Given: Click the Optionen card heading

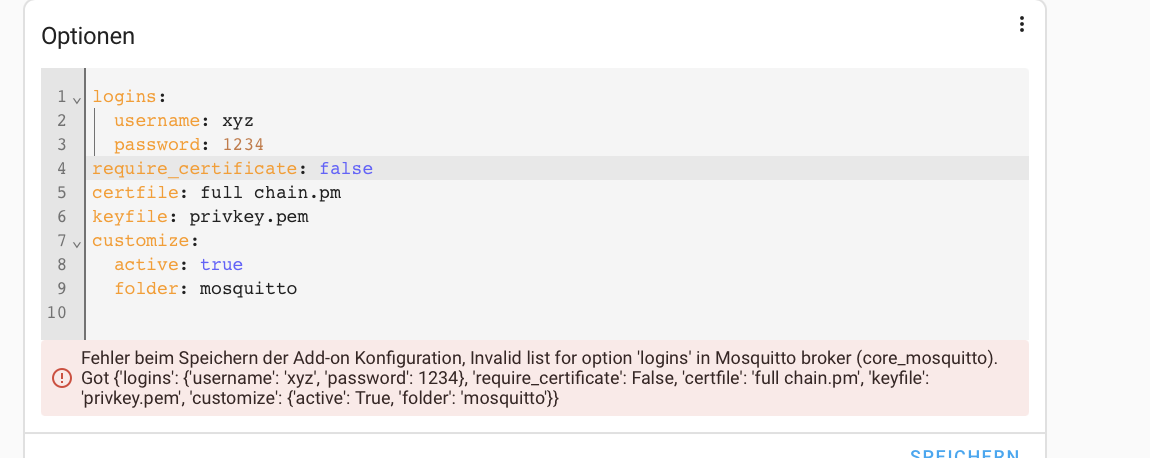Looking at the screenshot, I should 88,37.
